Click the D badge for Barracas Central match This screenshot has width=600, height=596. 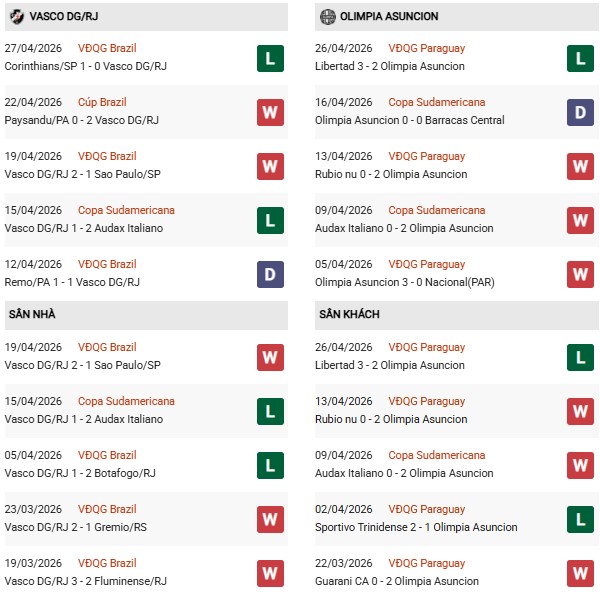(579, 111)
